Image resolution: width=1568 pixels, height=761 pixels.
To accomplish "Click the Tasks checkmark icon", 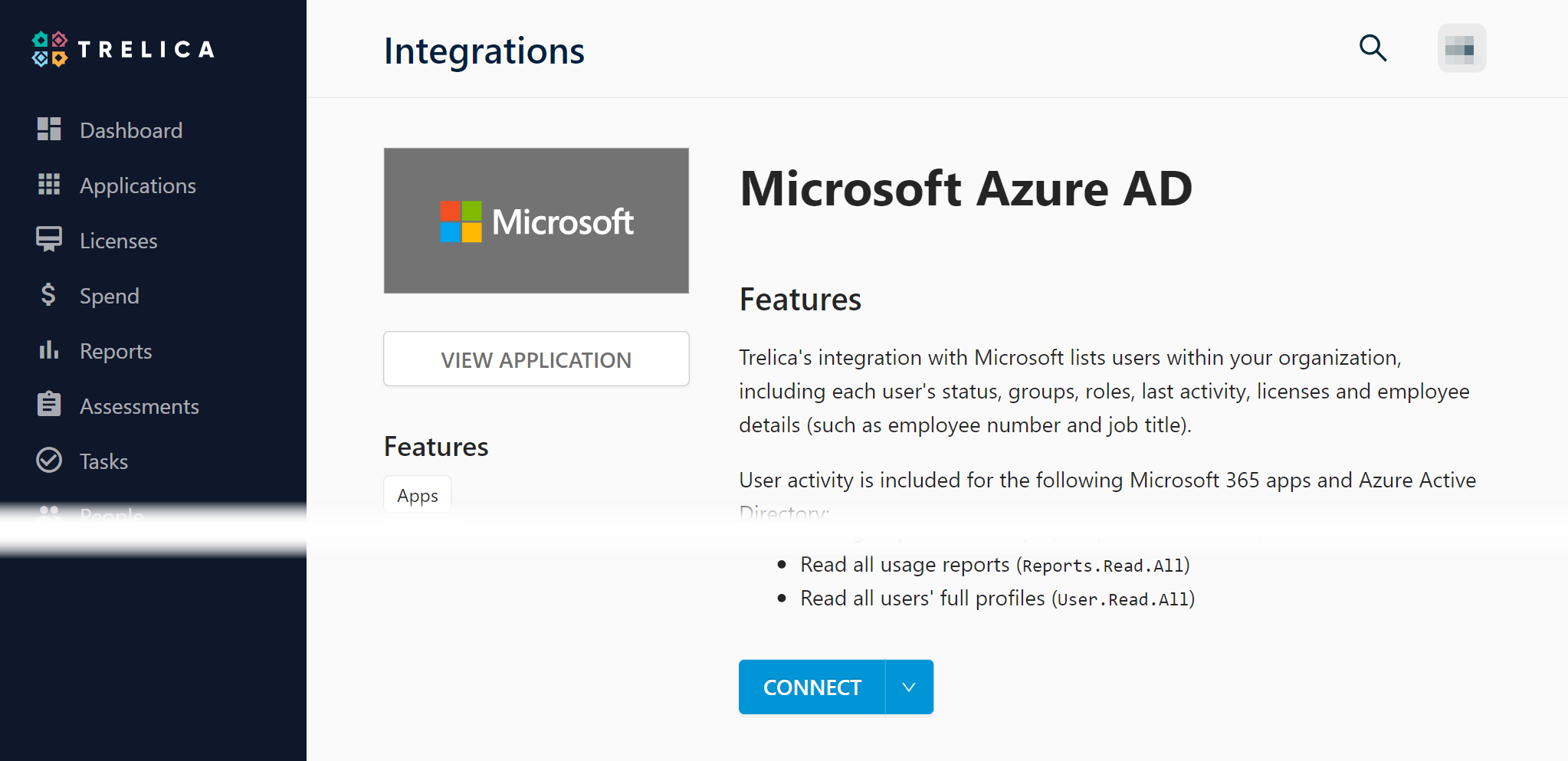I will point(49,460).
